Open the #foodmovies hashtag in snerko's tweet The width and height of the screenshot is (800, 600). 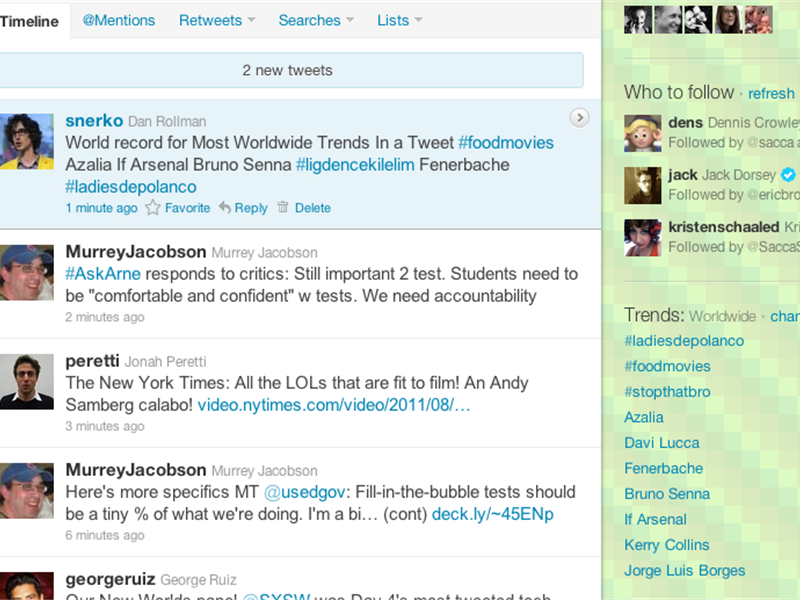[x=506, y=142]
